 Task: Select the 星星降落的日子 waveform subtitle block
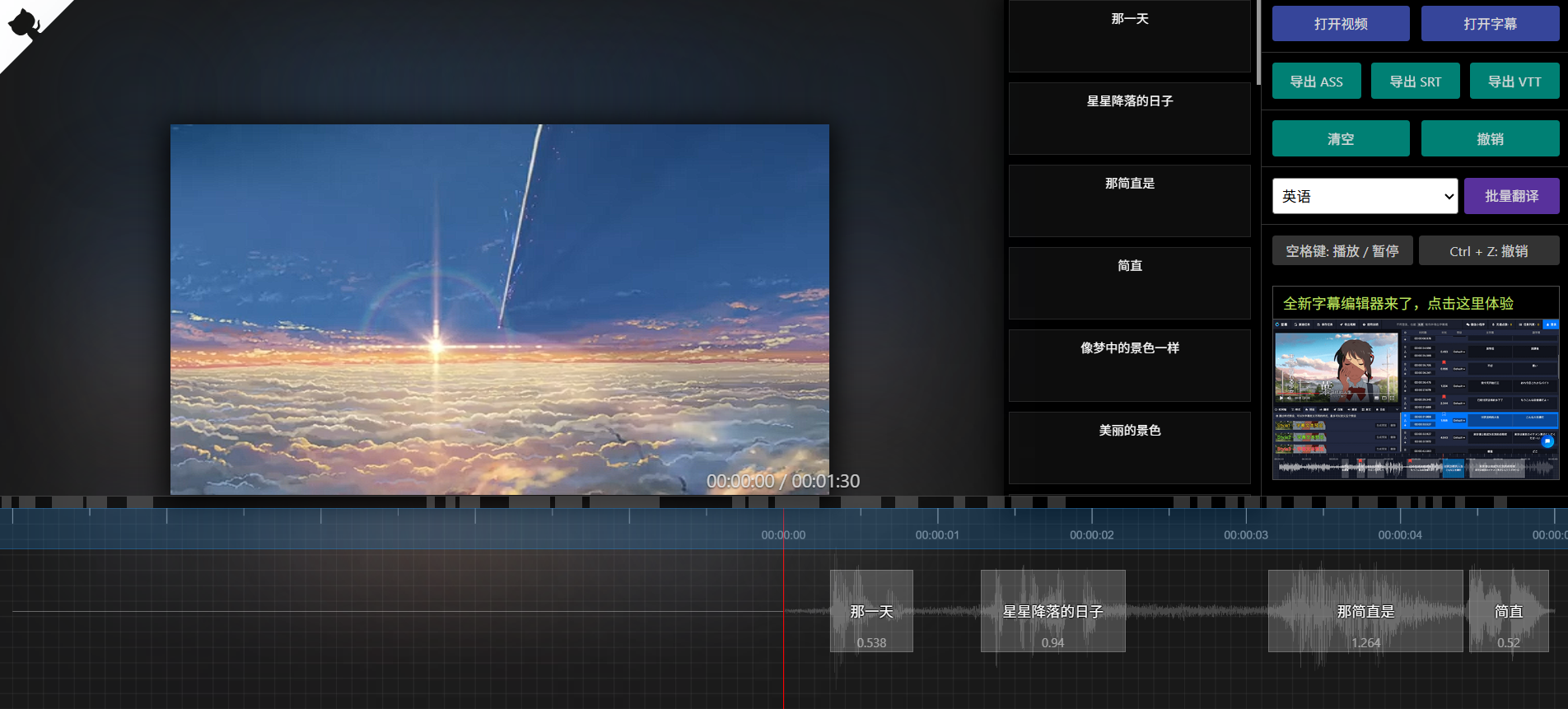point(1052,611)
